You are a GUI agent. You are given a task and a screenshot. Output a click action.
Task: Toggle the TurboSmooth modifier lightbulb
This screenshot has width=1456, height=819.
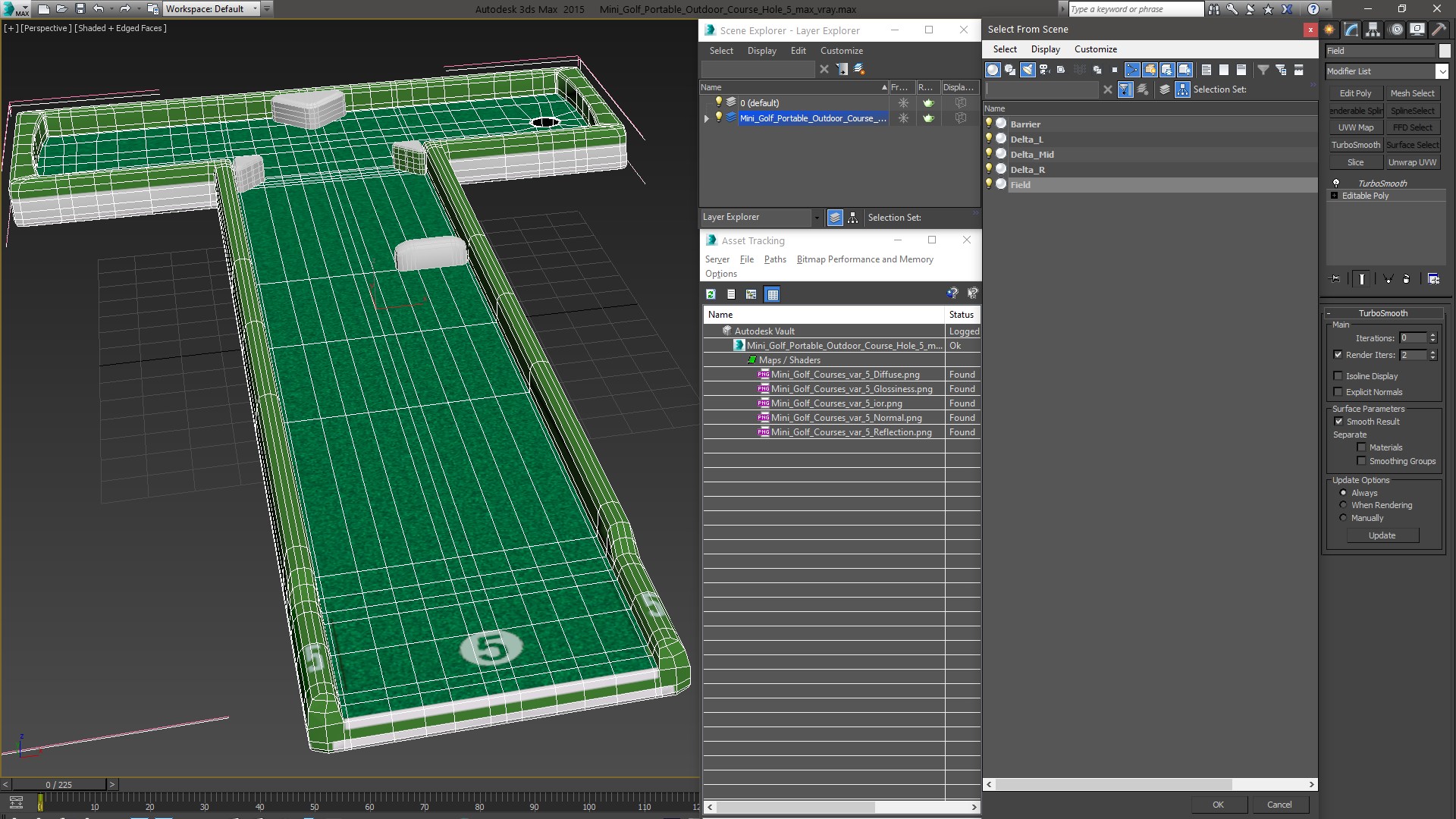pos(1336,183)
